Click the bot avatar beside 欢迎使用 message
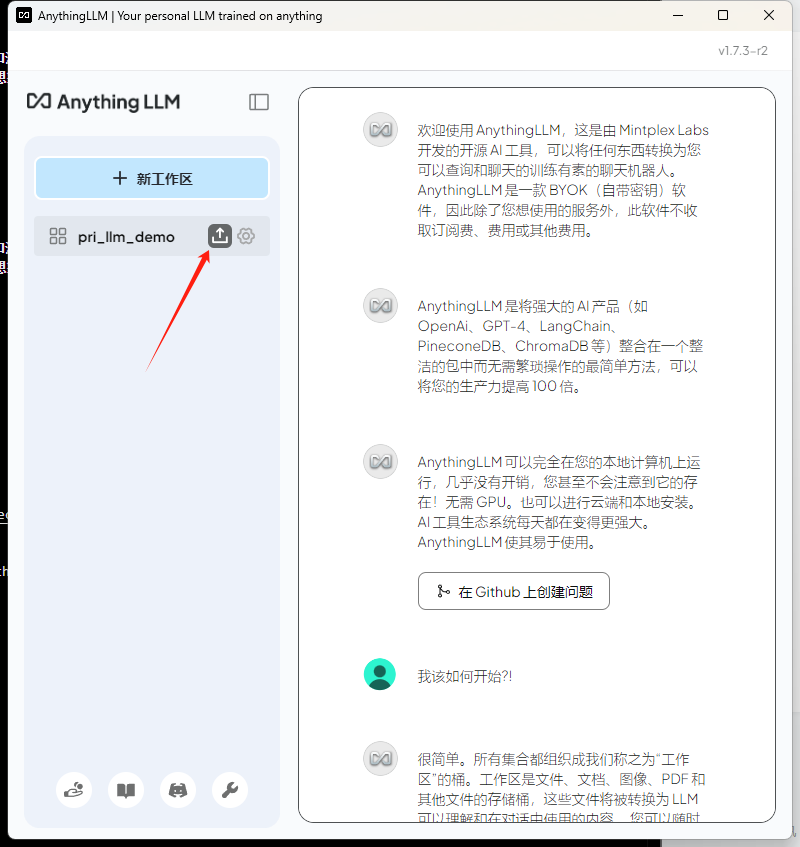800x847 pixels. pos(380,130)
